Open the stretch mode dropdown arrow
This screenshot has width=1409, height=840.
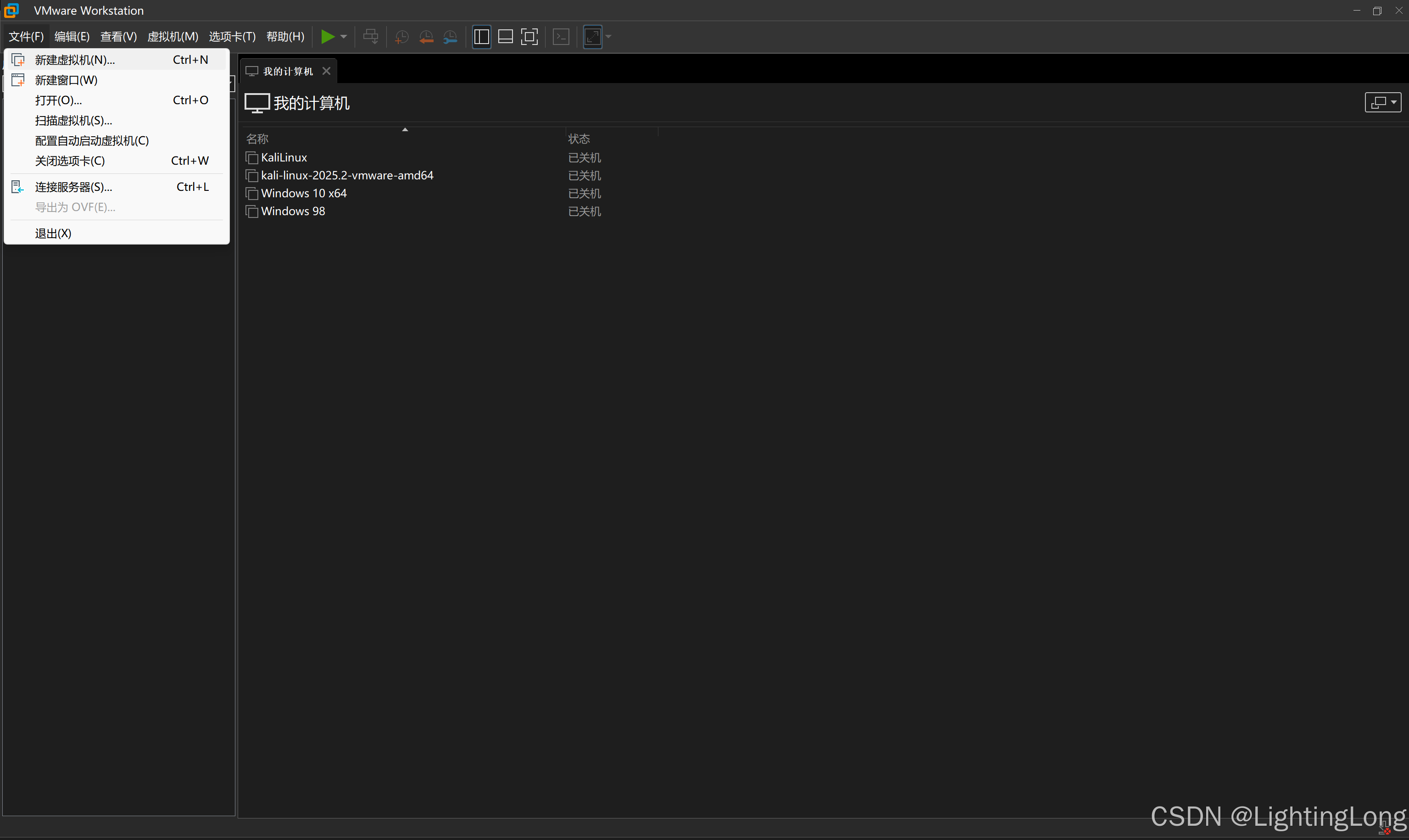pos(608,36)
